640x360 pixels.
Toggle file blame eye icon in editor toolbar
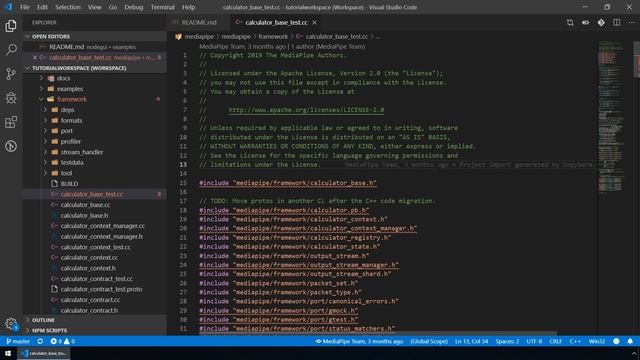coord(585,22)
